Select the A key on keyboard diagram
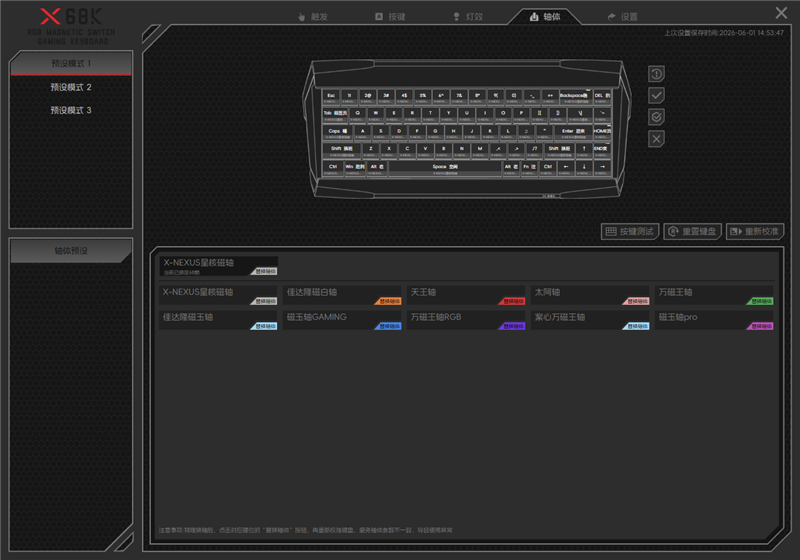This screenshot has height=560, width=800. point(362,133)
